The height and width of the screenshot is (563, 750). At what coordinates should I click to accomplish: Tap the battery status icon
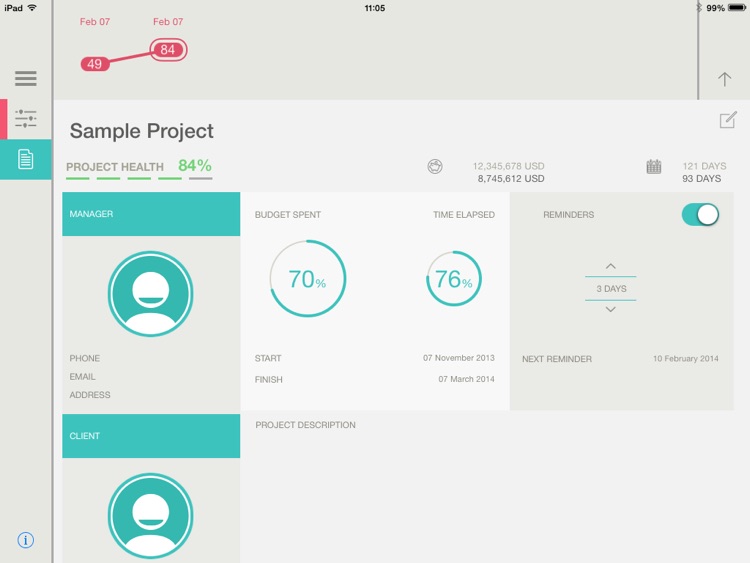[x=737, y=8]
